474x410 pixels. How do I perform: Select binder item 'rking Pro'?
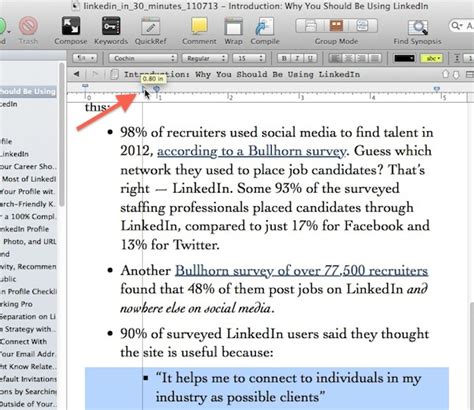(16, 304)
